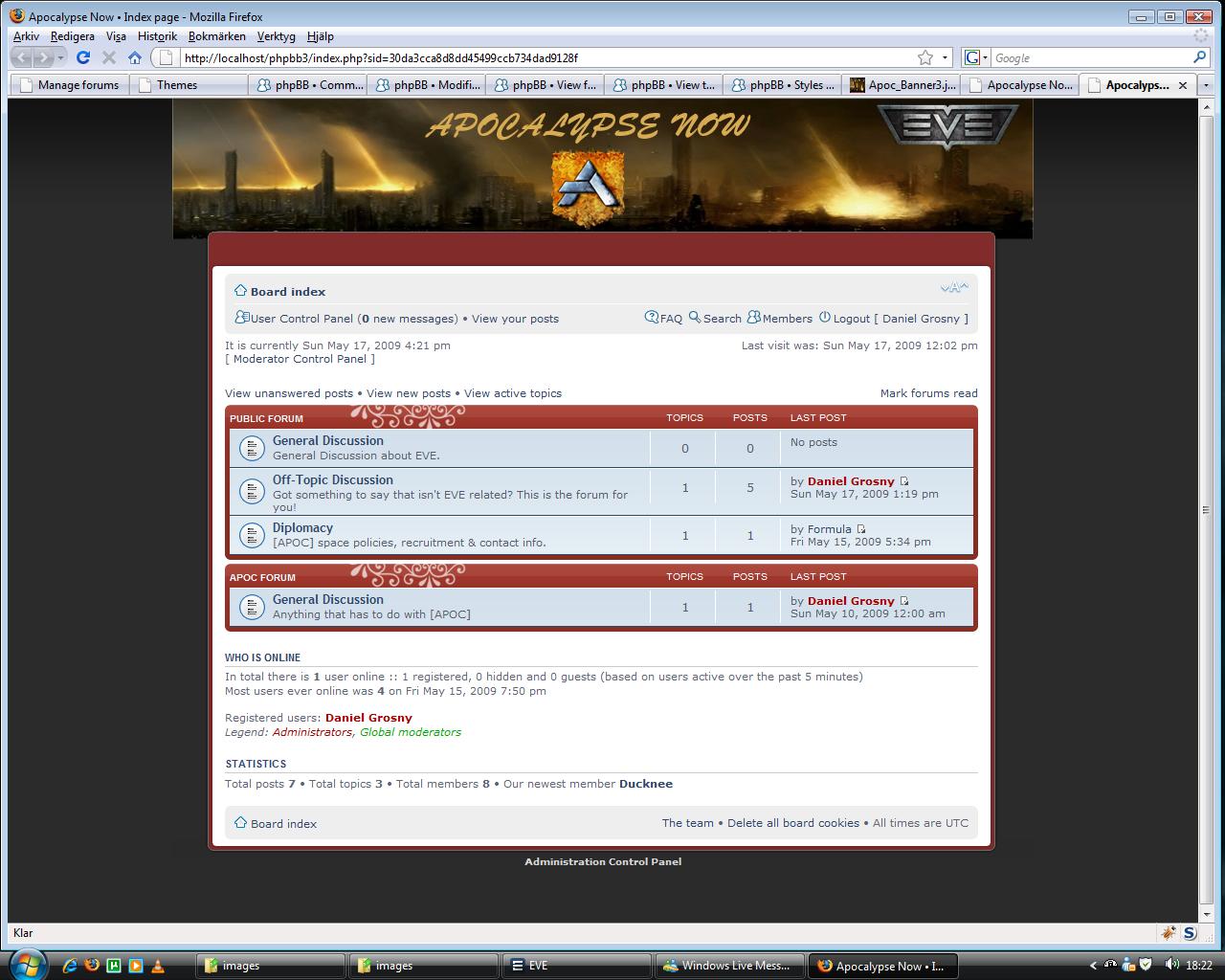View latest post icon in Off-Topic Discussion
This screenshot has height=980, width=1225.
[x=903, y=481]
